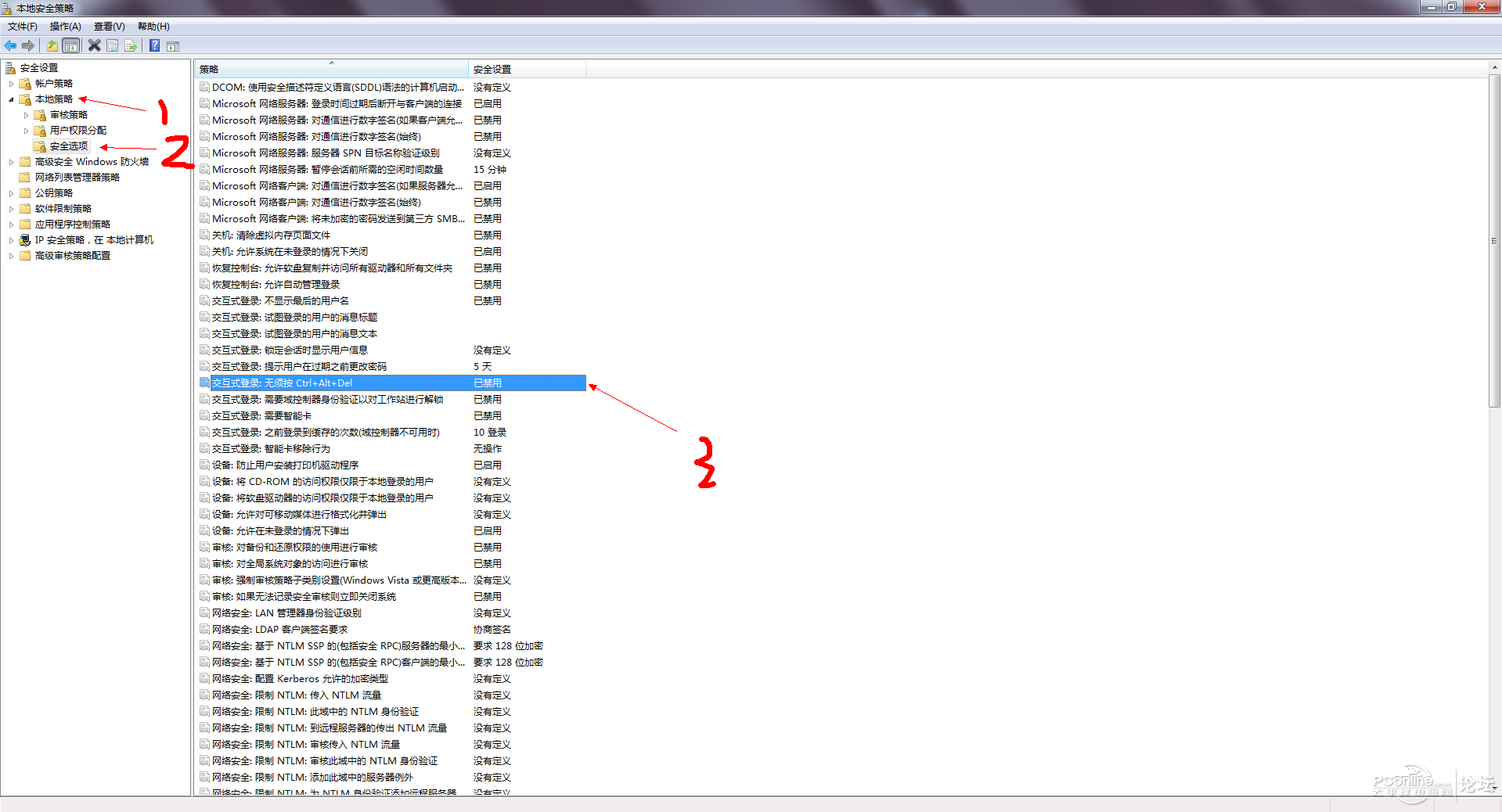Viewport: 1502px width, 812px height.
Task: Click the 用户权限分配 folder icon
Action: [40, 131]
